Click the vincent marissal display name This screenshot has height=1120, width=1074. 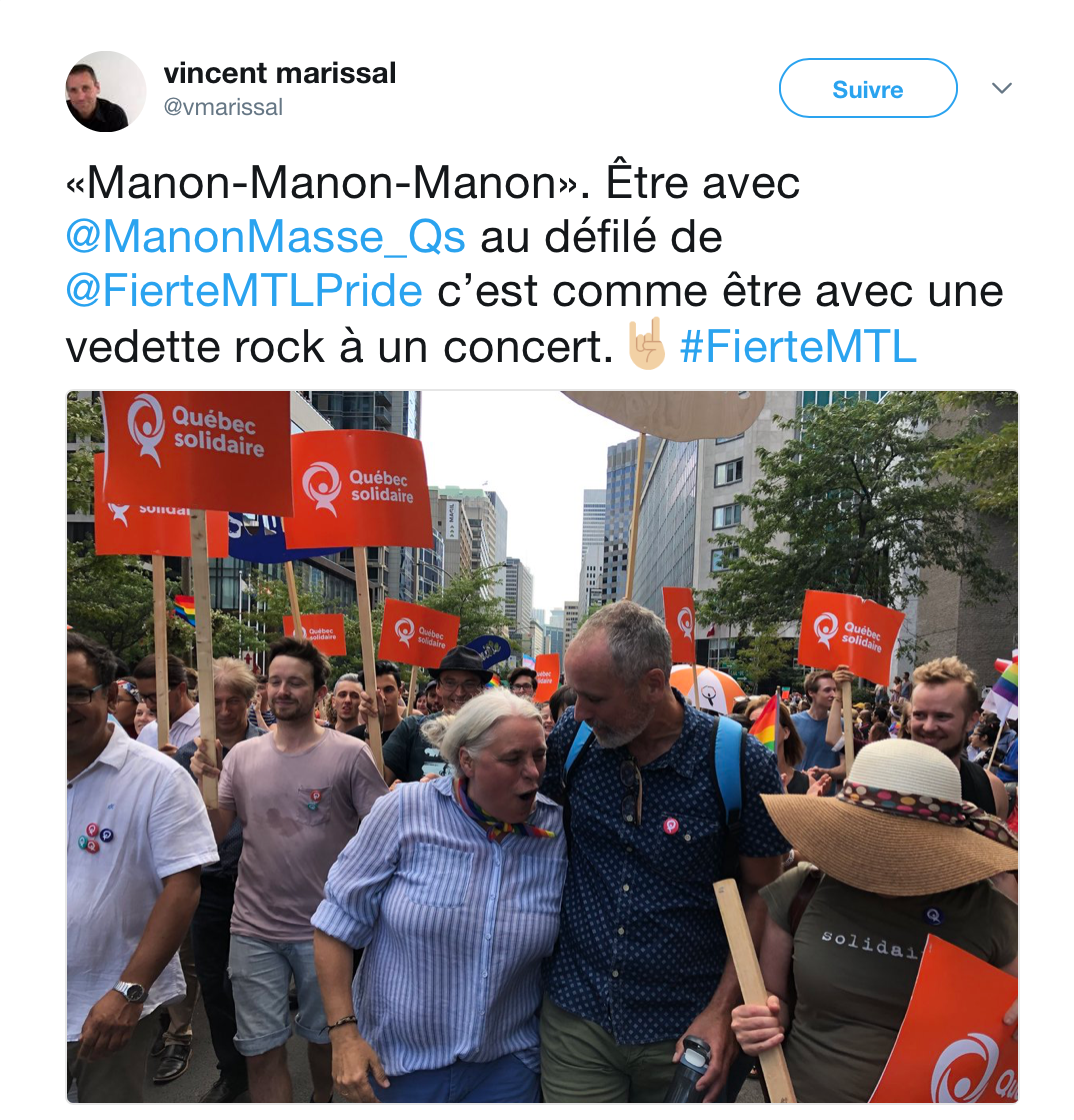279,73
